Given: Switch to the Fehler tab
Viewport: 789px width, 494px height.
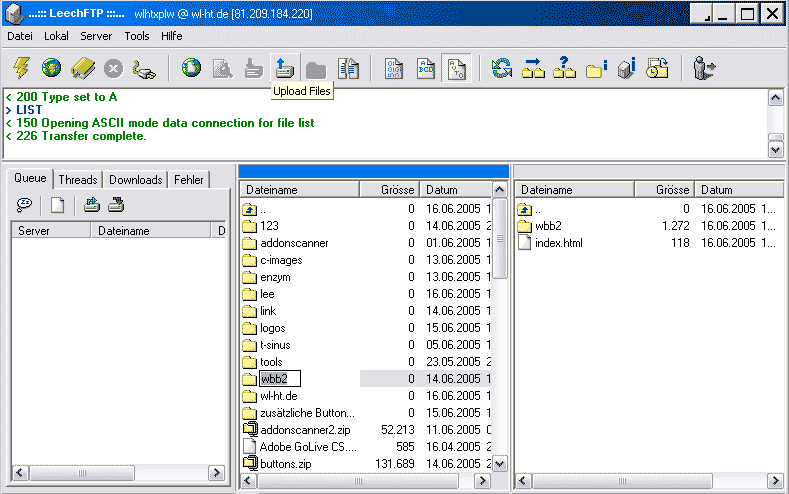Looking at the screenshot, I should tap(189, 180).
